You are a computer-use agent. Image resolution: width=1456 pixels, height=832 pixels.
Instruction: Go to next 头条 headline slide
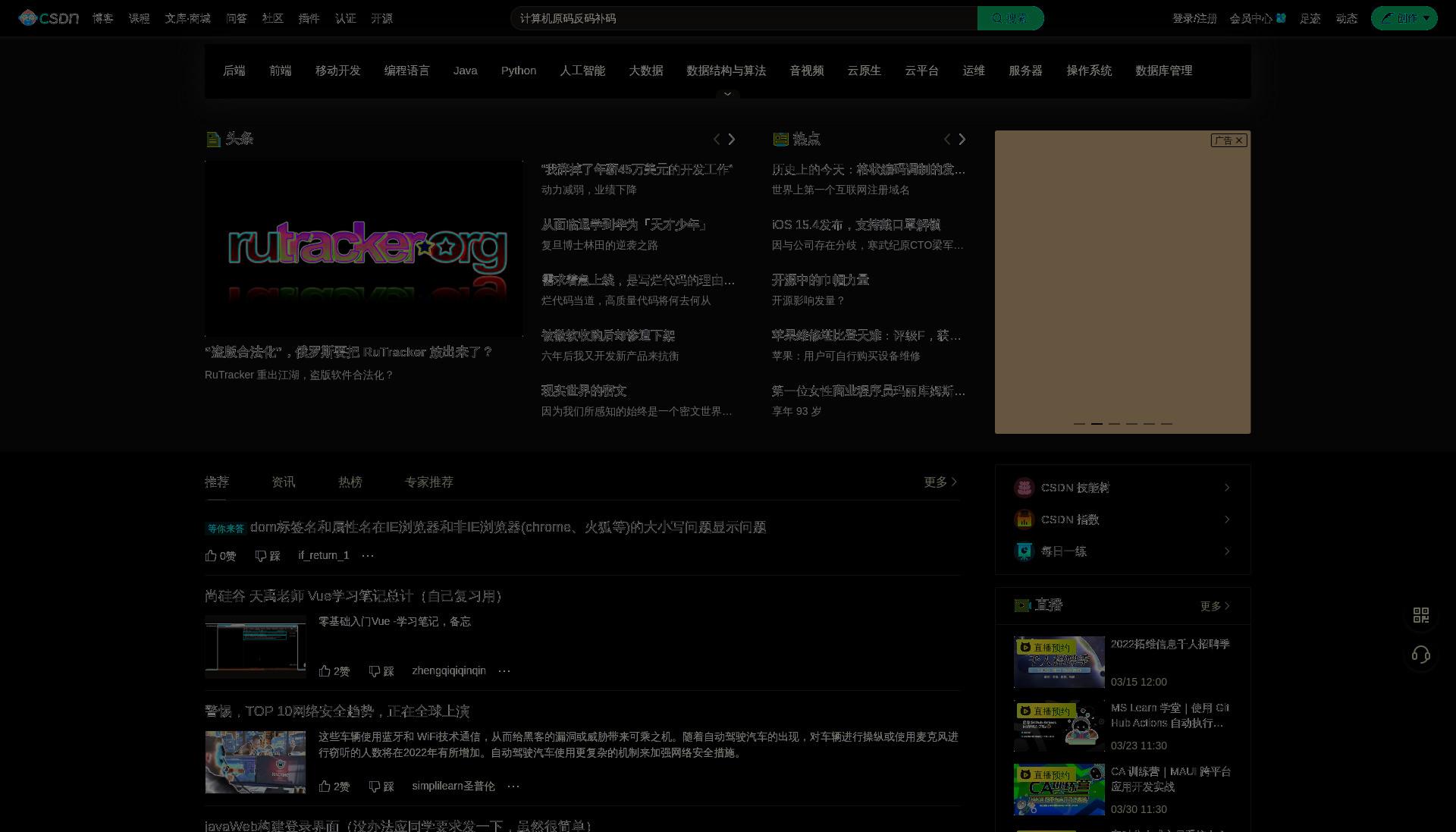click(x=732, y=139)
